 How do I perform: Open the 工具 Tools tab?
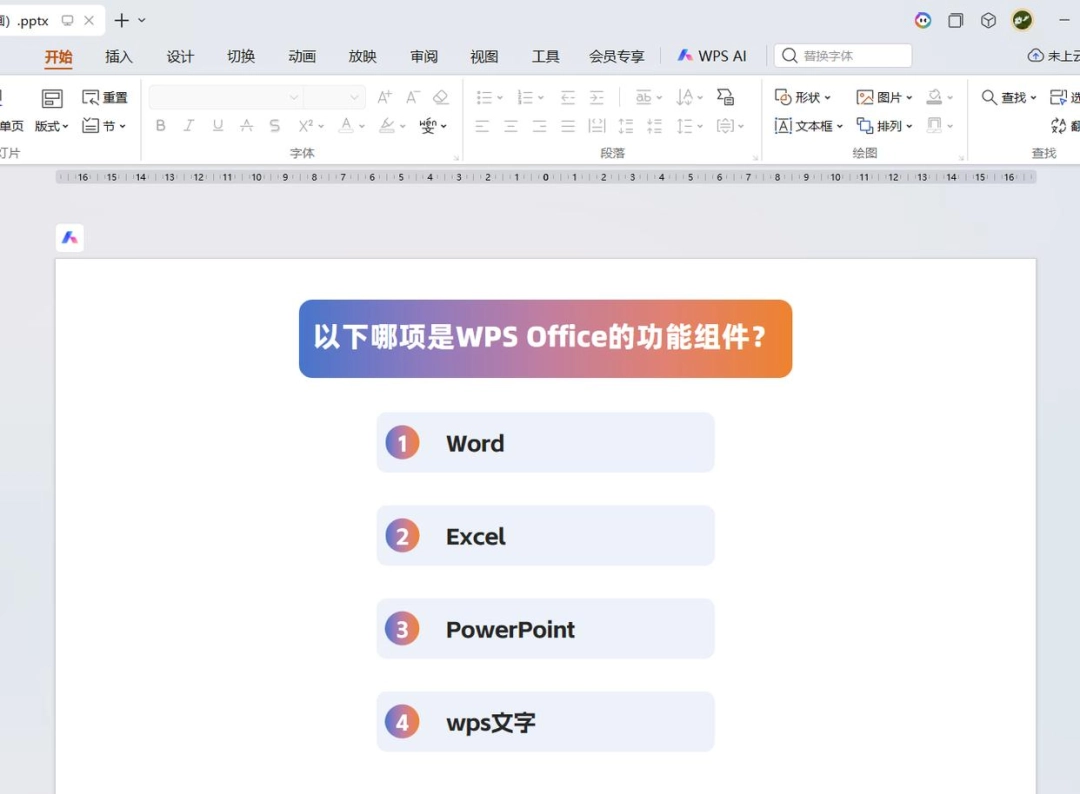[x=545, y=56]
